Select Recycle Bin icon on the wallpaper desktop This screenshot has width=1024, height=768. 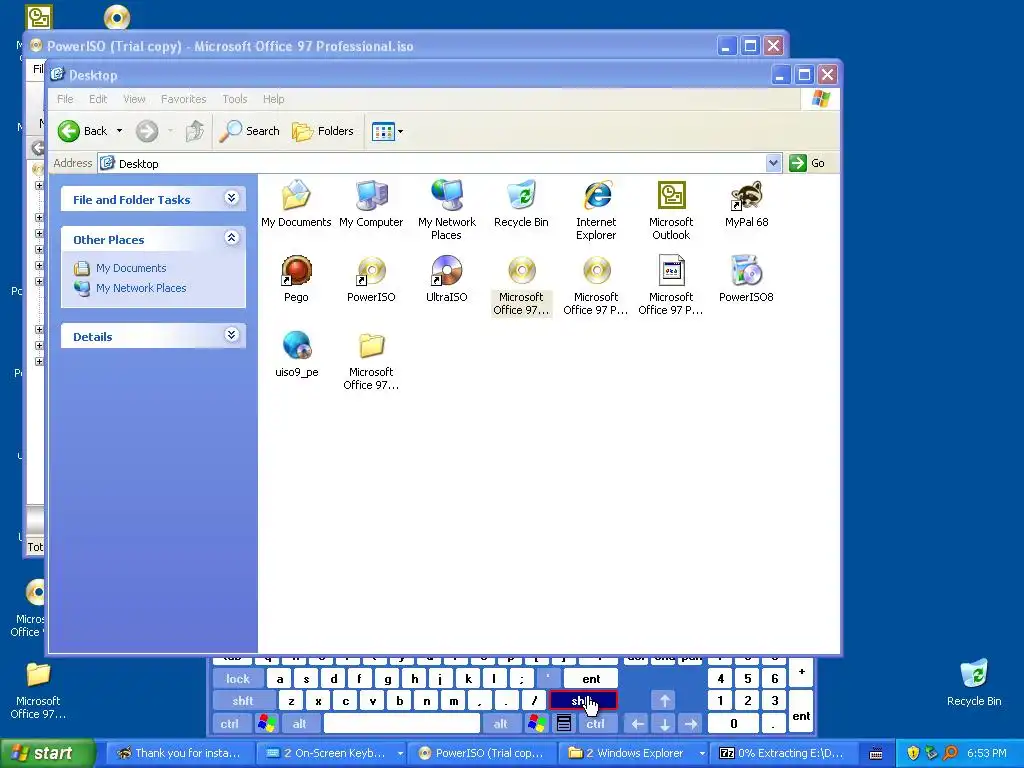click(x=974, y=683)
